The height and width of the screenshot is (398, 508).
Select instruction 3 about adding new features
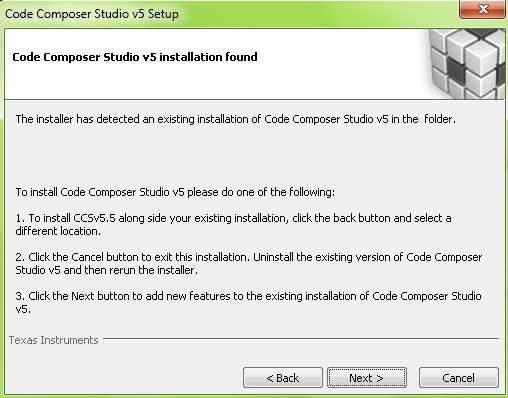pyautogui.click(x=248, y=302)
